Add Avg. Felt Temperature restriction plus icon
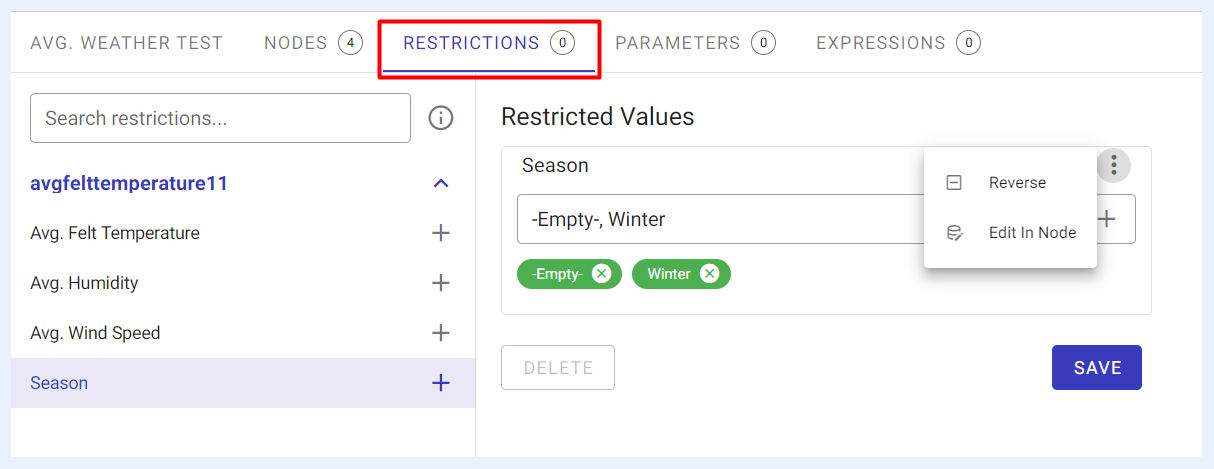 (x=440, y=233)
